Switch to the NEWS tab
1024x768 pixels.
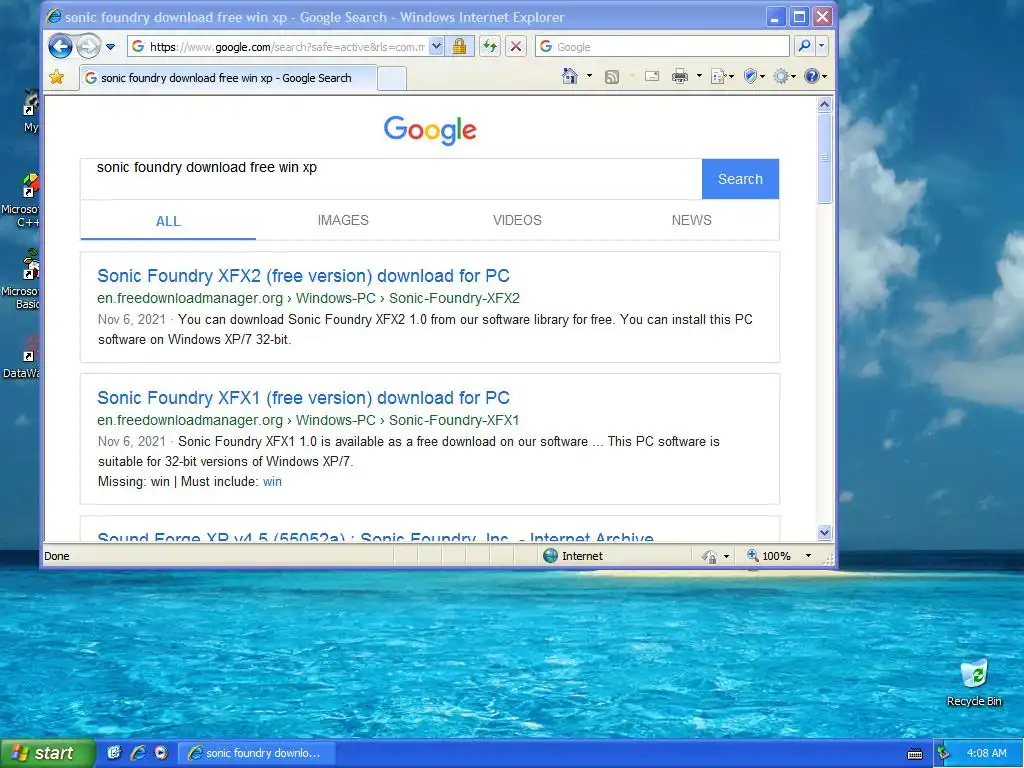pyautogui.click(x=692, y=220)
